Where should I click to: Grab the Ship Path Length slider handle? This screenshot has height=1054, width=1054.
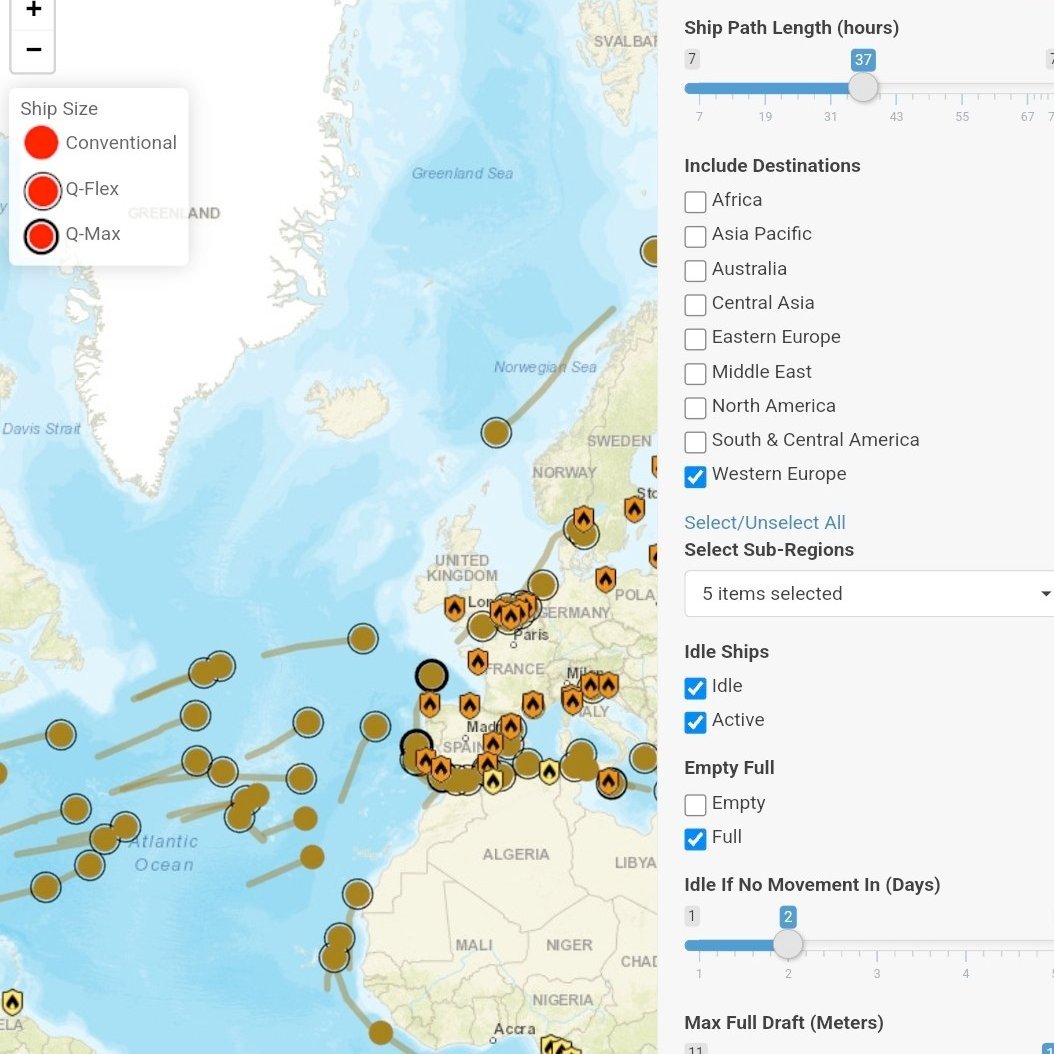coord(863,87)
